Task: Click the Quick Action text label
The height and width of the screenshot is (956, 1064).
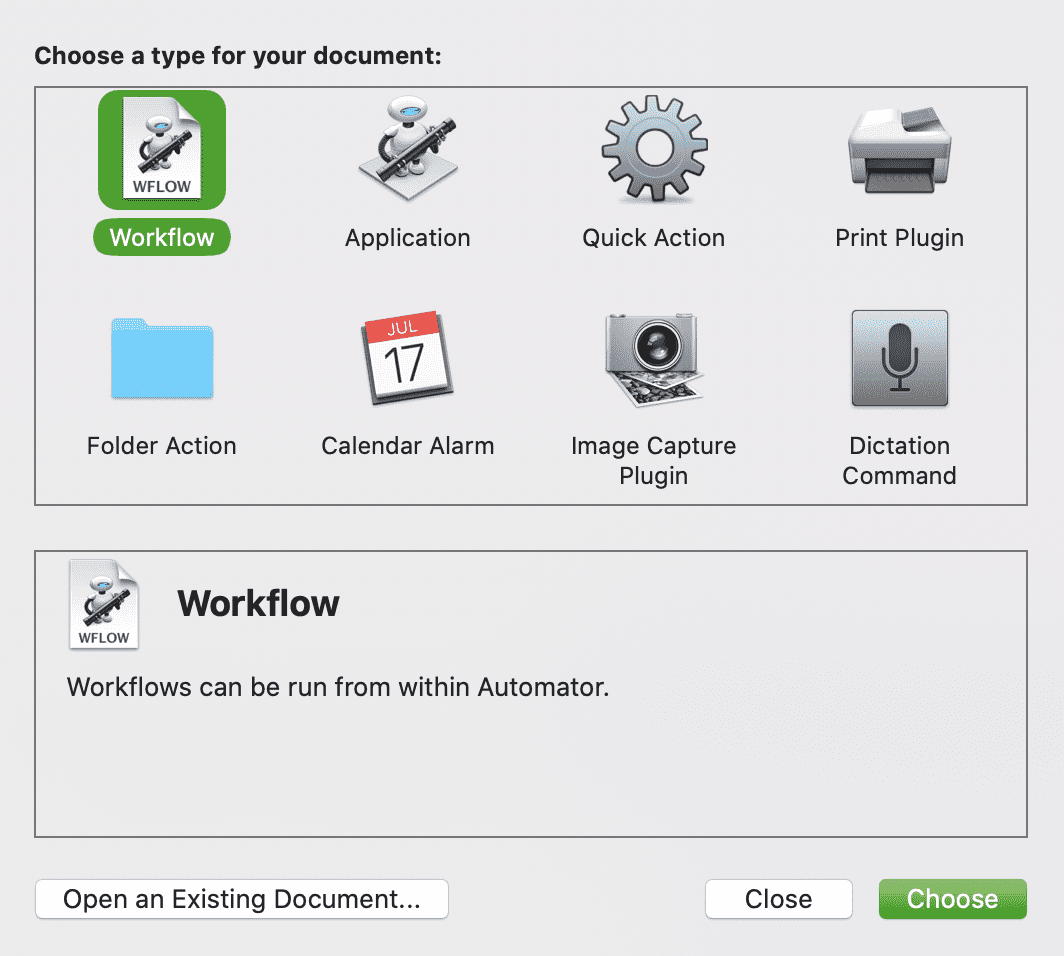Action: click(654, 238)
